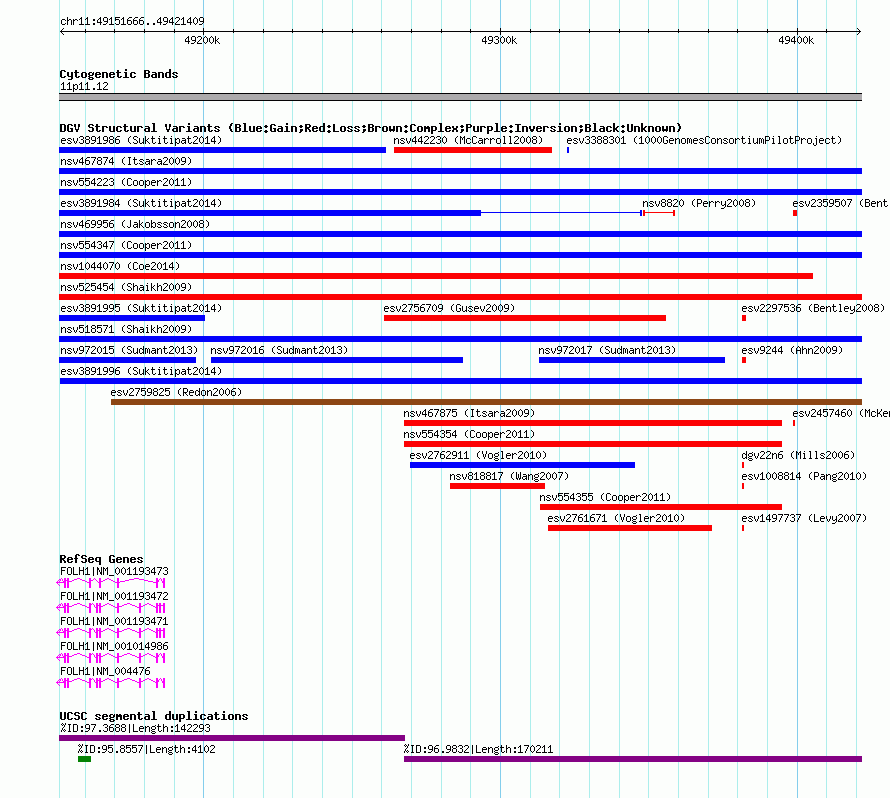Open the esv3891996 (Suktitipat2014) label

click(141, 371)
